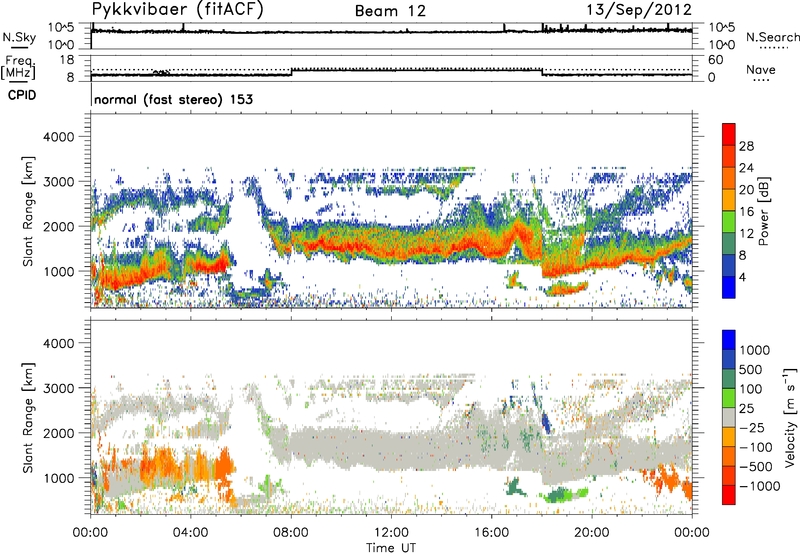
Task: Click the red top of the power colorbar
Action: [x=729, y=134]
